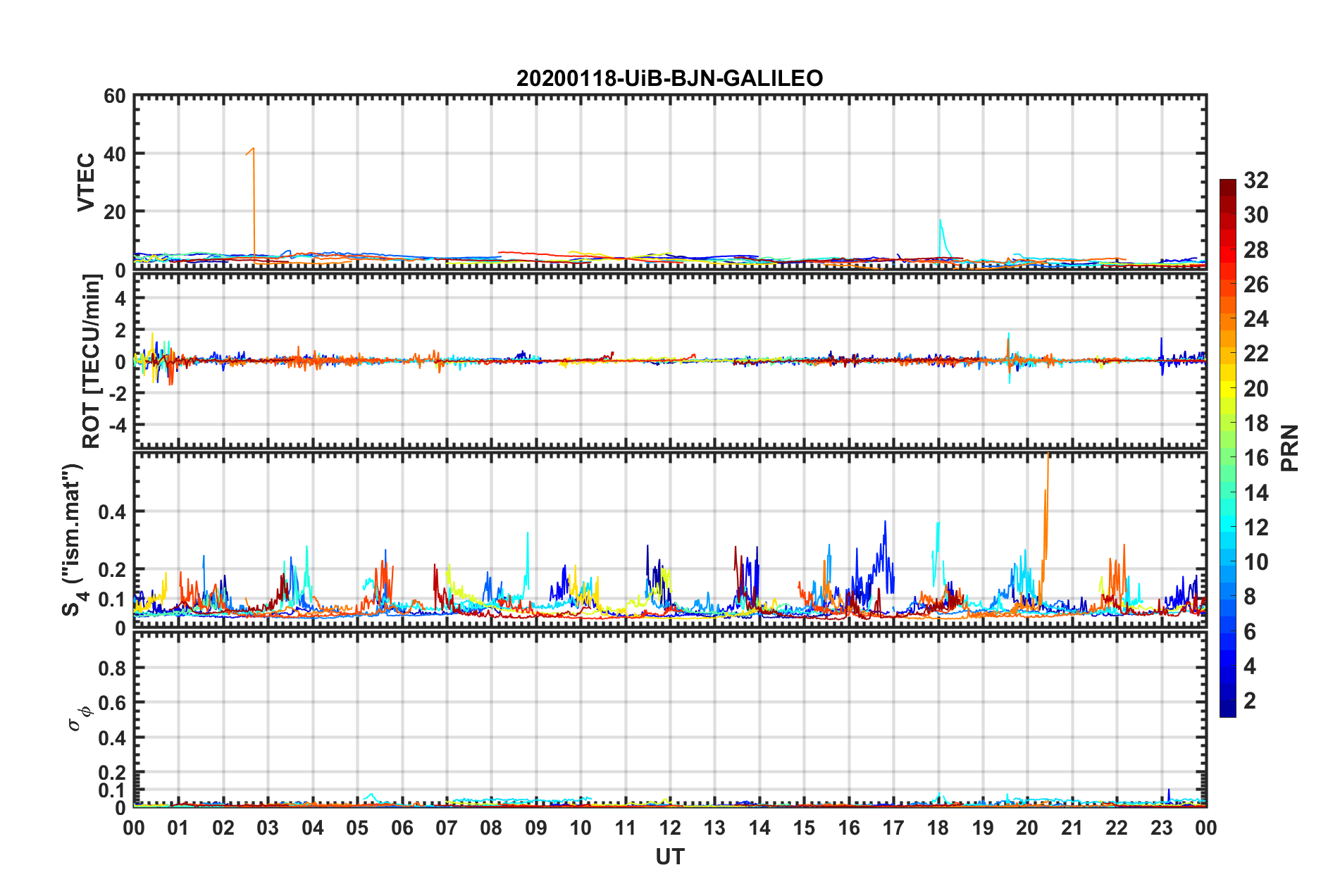Select the VTEC y-axis label
Image resolution: width=1340 pixels, height=896 pixels.
coord(86,182)
